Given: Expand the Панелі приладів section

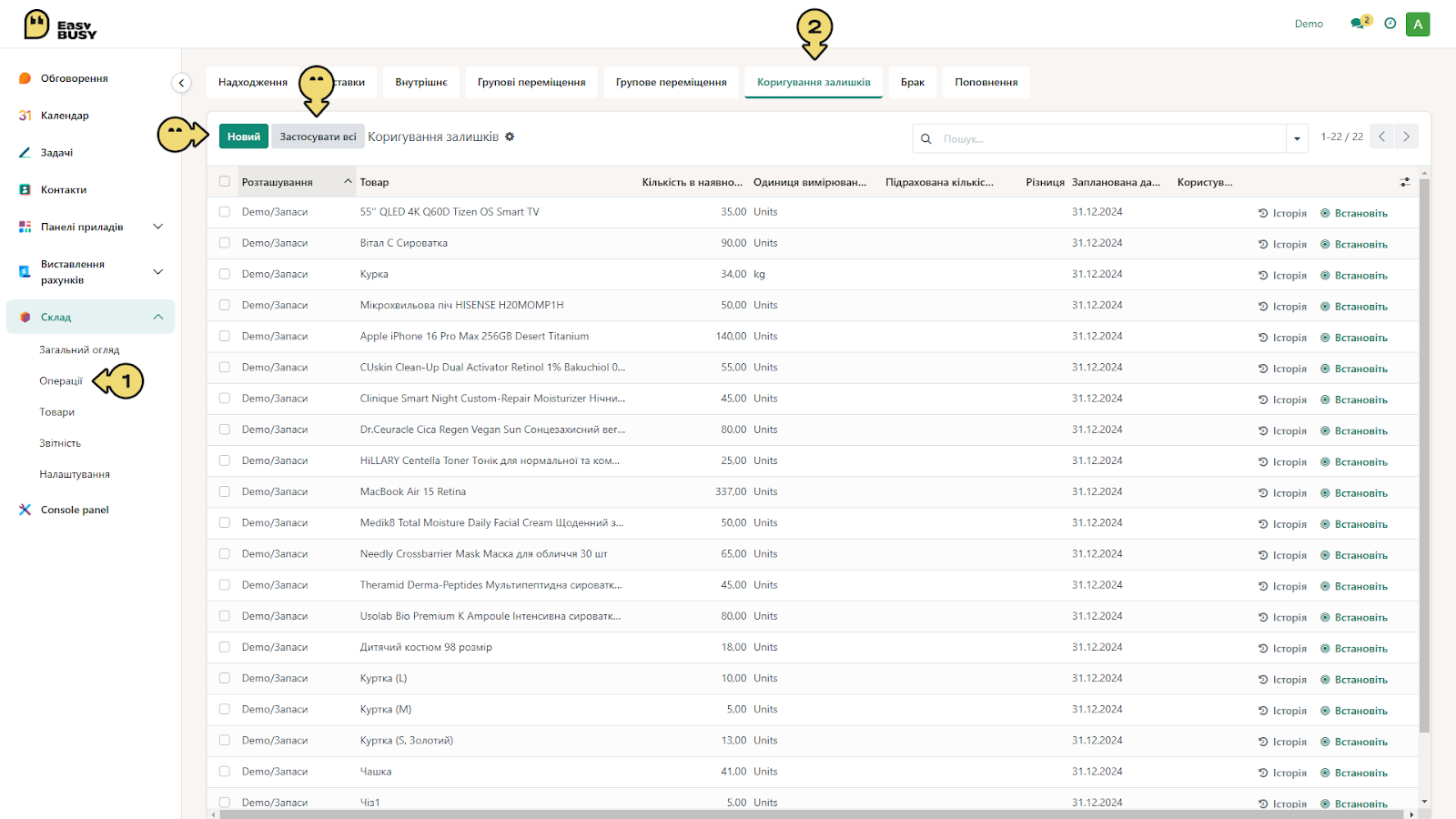Looking at the screenshot, I should click(158, 227).
